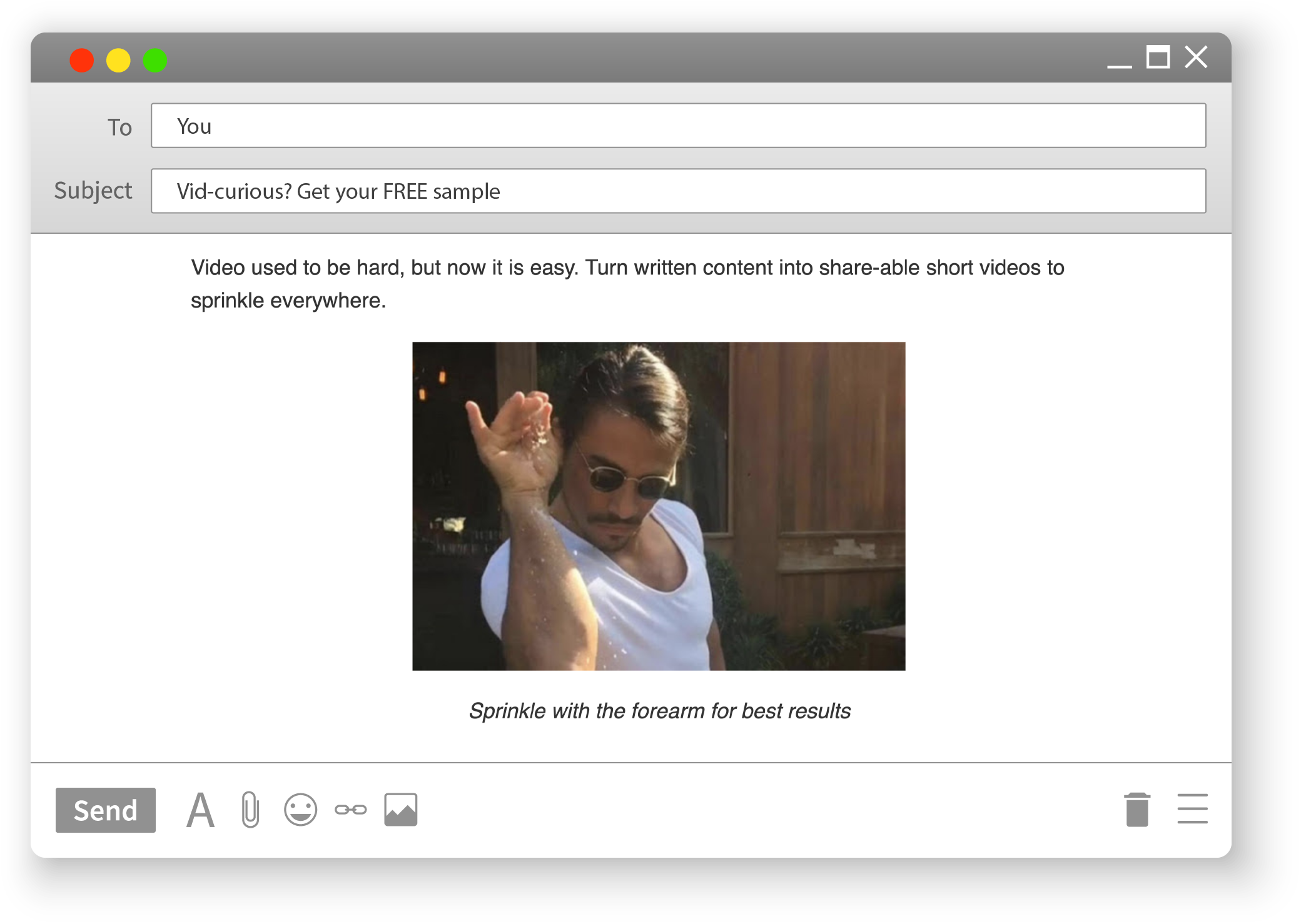Close the window with the X icon
1301x924 pixels.
pyautogui.click(x=1196, y=58)
